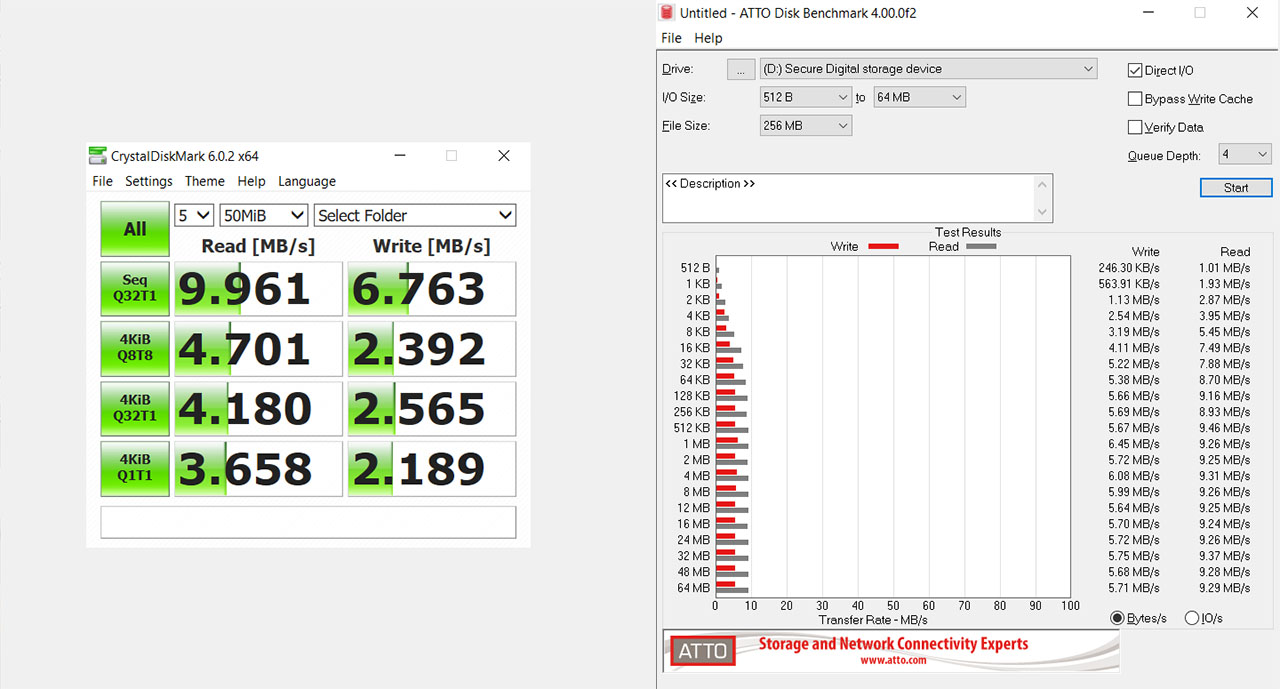Open the I/O Size start dropdown 512 B

(805, 97)
